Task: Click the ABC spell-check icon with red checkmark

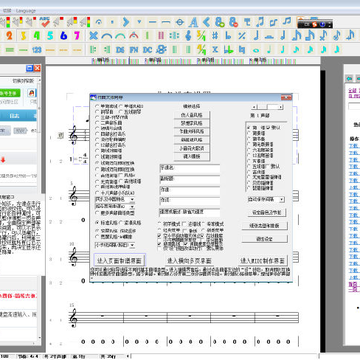Action: [44, 22]
